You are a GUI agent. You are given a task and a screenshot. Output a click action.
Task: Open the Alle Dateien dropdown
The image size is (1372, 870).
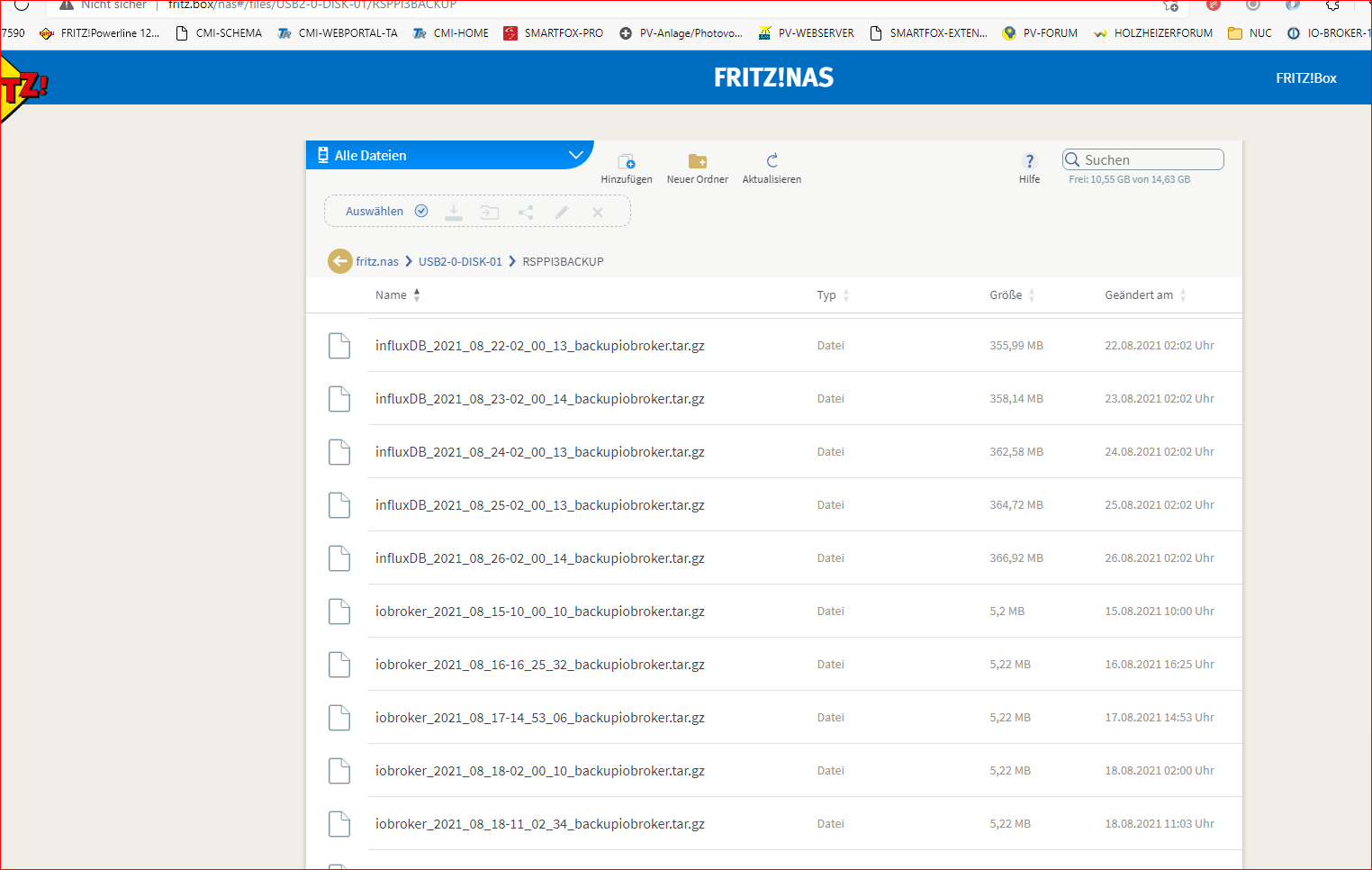click(449, 155)
